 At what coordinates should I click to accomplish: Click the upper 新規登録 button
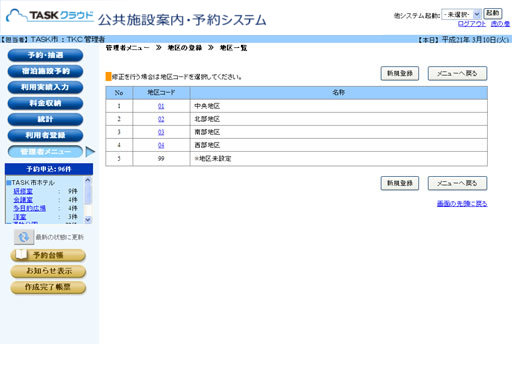tap(400, 73)
